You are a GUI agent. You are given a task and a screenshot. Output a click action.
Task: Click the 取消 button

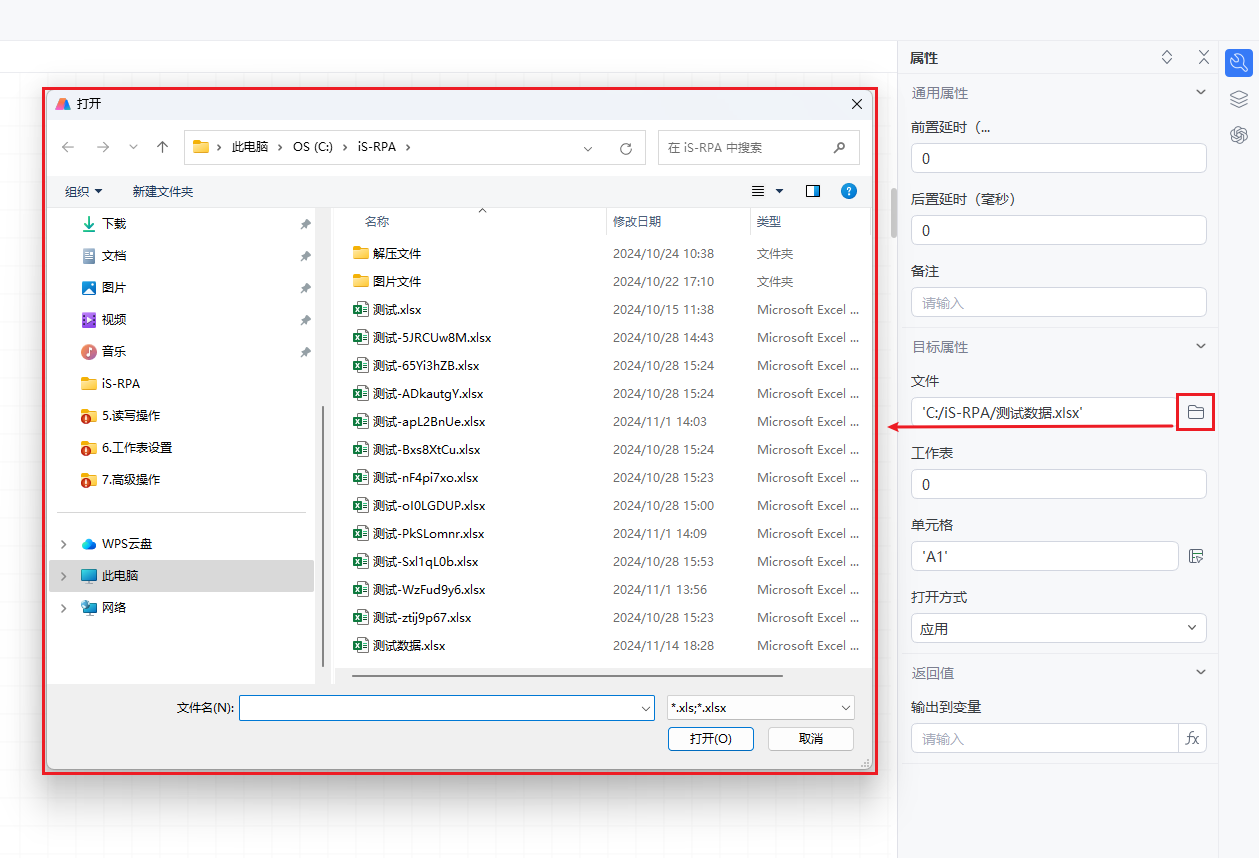point(811,739)
